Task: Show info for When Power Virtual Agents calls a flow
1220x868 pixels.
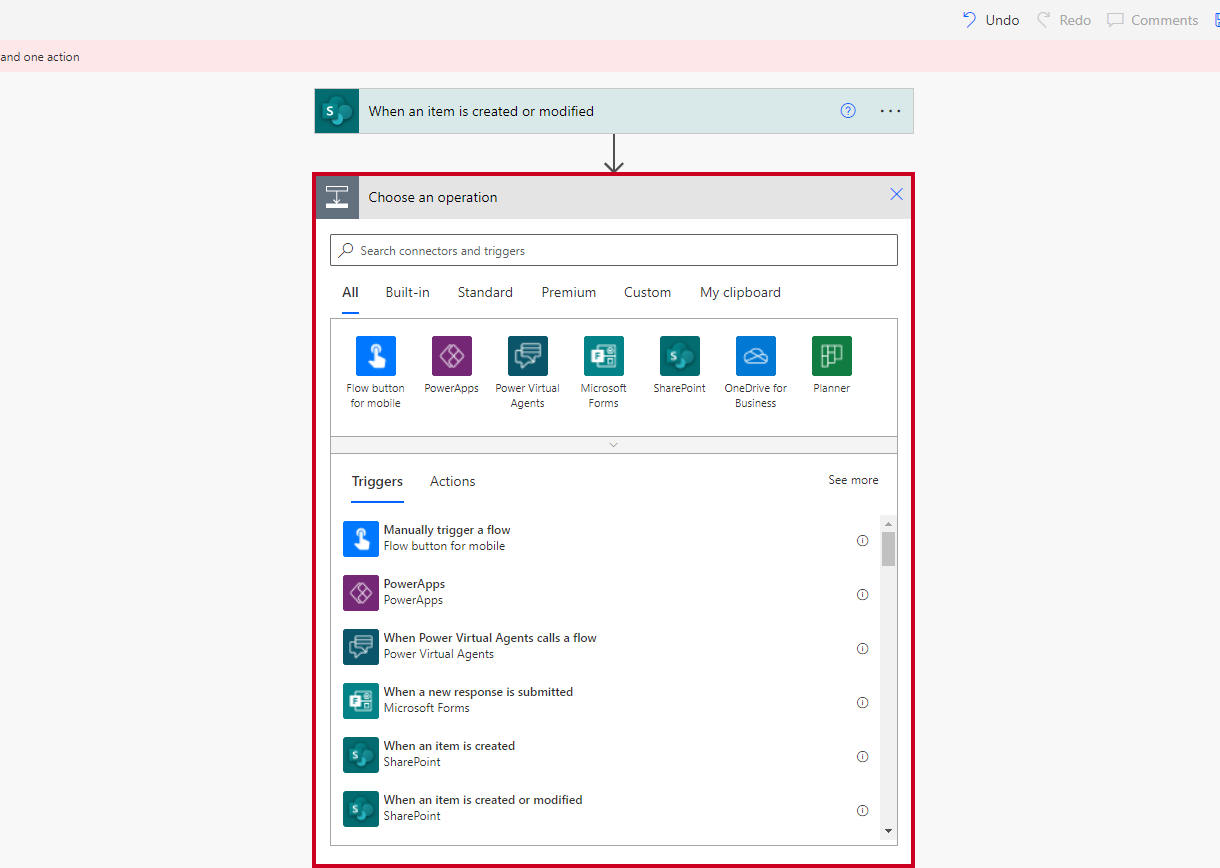Action: pyautogui.click(x=862, y=648)
